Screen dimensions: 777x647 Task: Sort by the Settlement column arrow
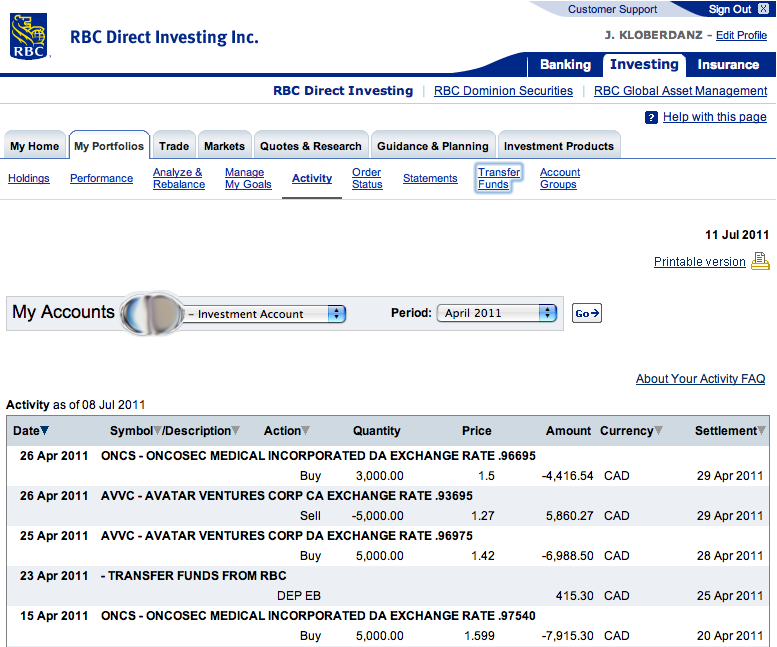[x=761, y=431]
